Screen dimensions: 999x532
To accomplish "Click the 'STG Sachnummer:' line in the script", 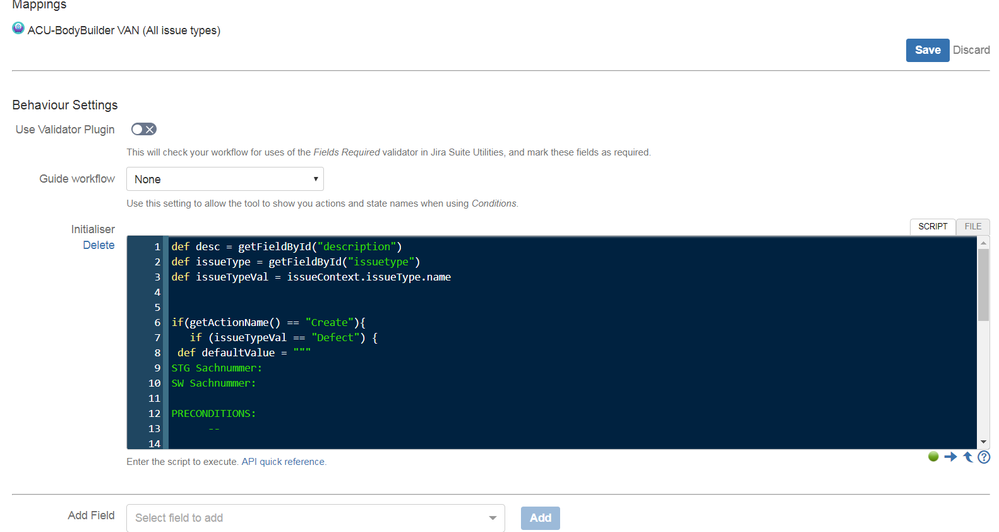I will 217,368.
